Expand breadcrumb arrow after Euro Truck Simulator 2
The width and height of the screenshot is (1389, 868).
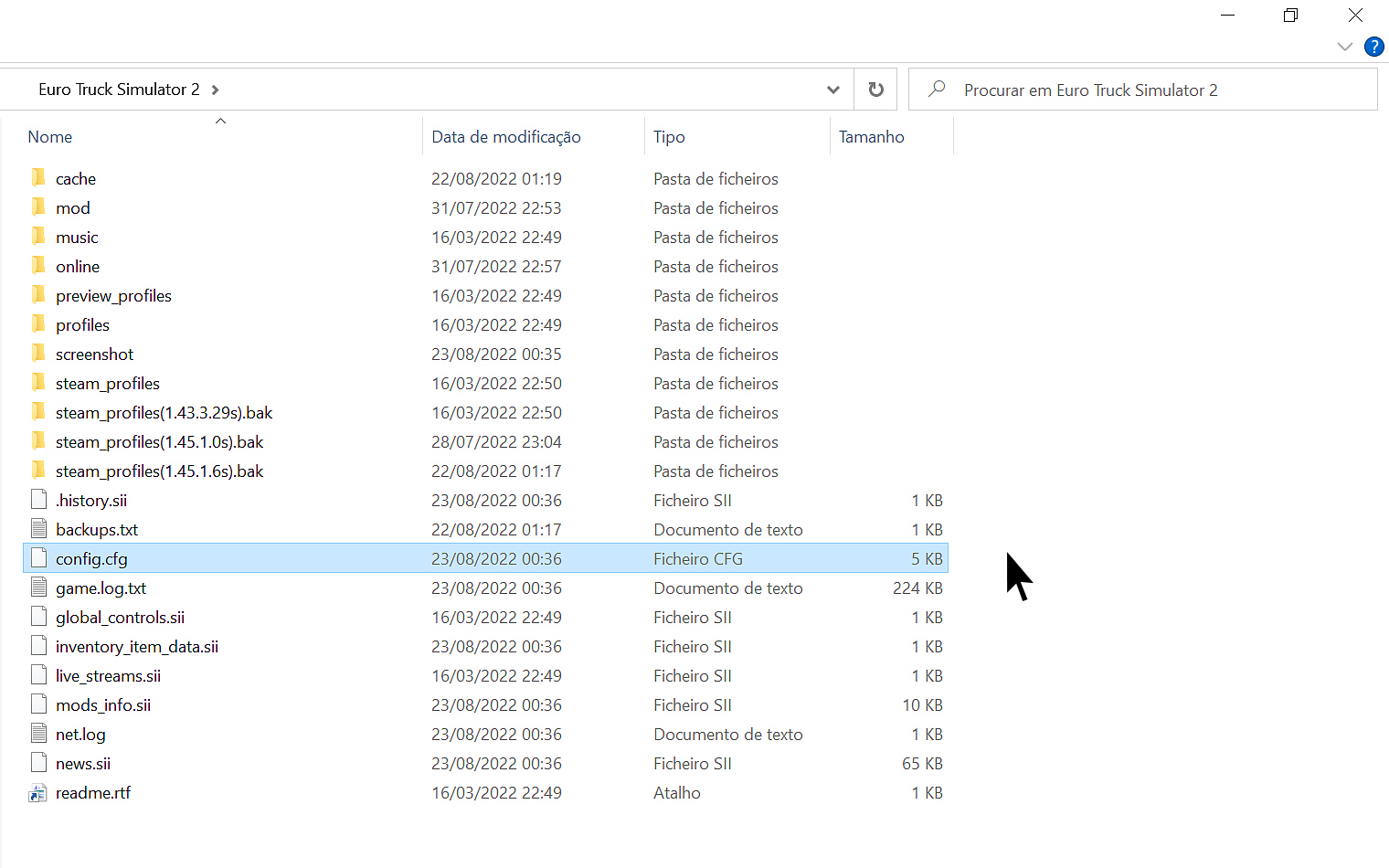point(215,90)
